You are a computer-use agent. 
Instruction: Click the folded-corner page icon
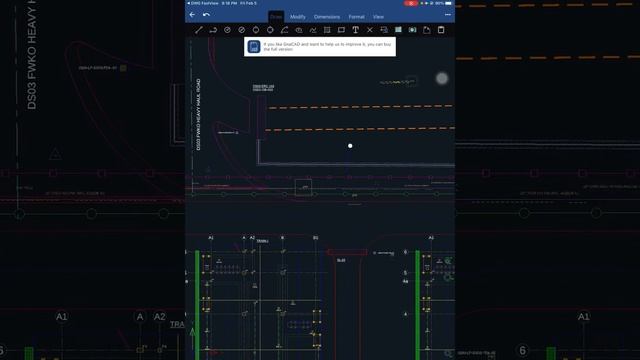click(427, 30)
